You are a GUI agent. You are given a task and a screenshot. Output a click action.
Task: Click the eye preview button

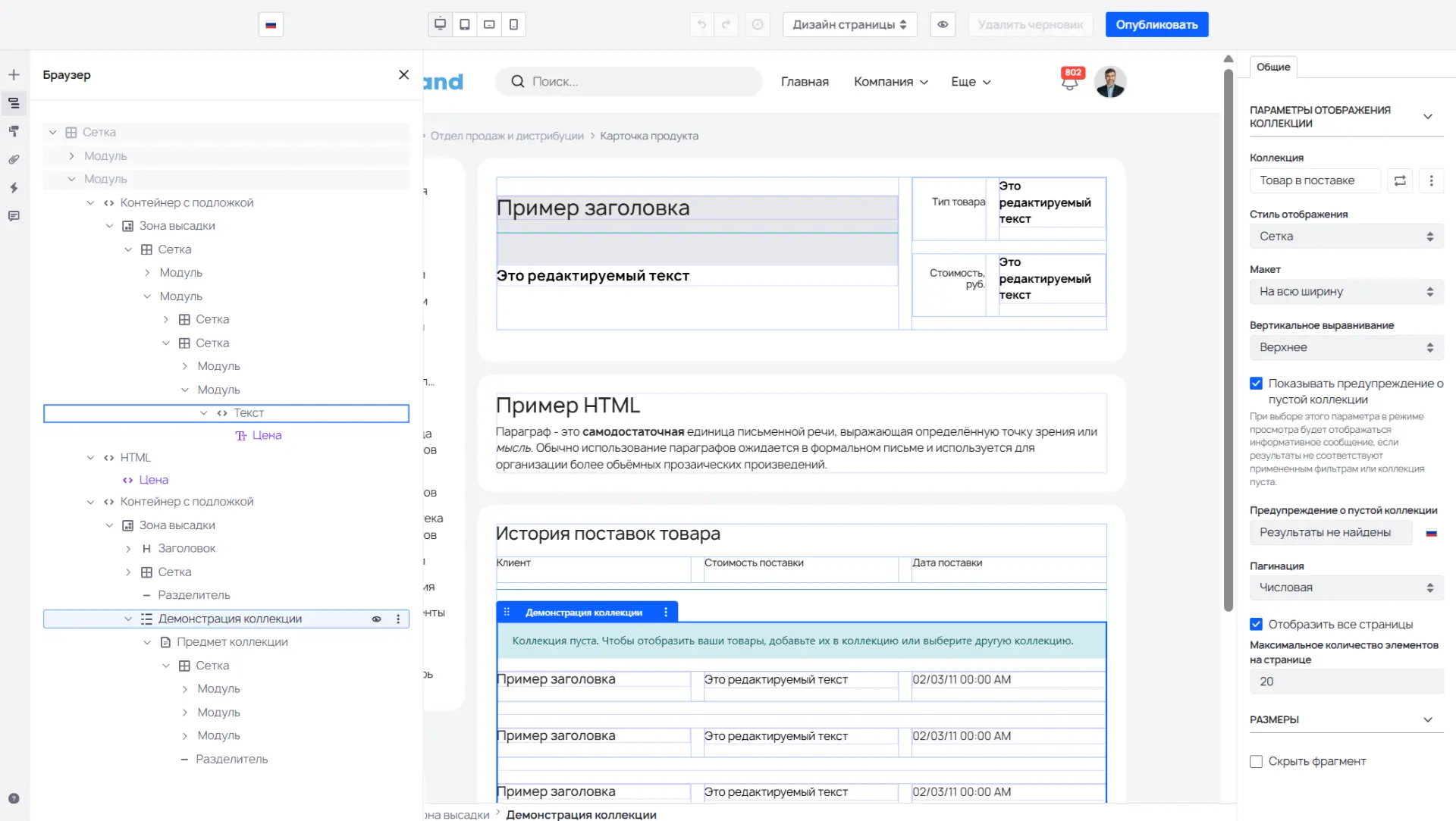click(943, 24)
